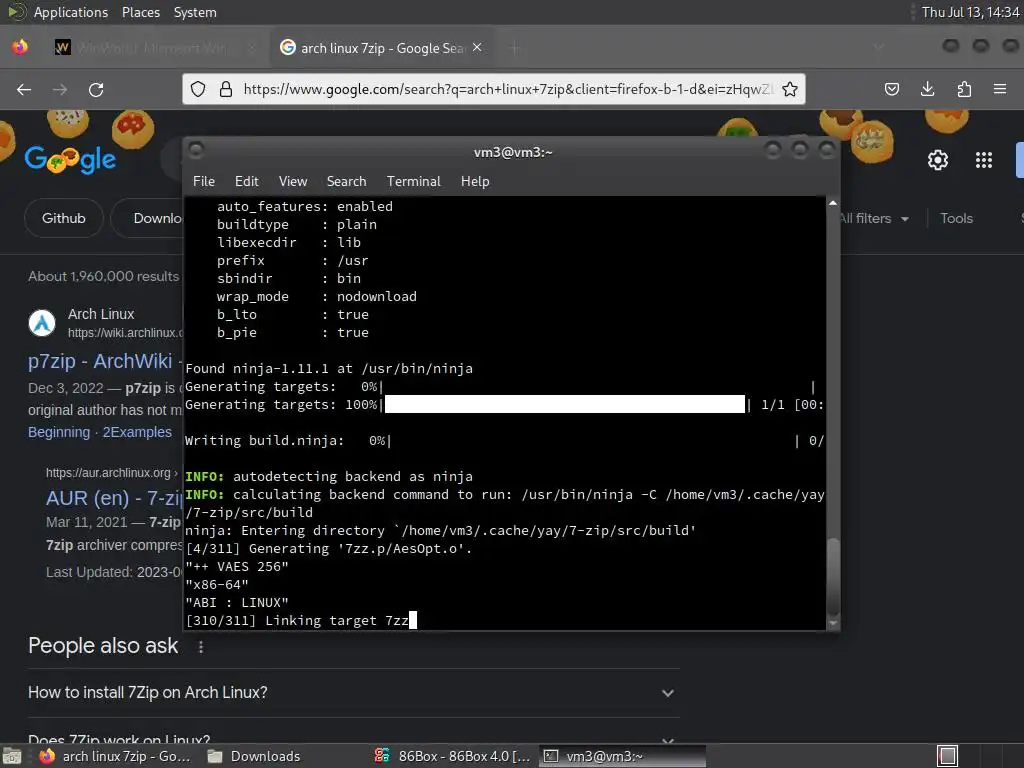Click the Google doodle logo
This screenshot has height=768, width=1024.
pos(71,159)
